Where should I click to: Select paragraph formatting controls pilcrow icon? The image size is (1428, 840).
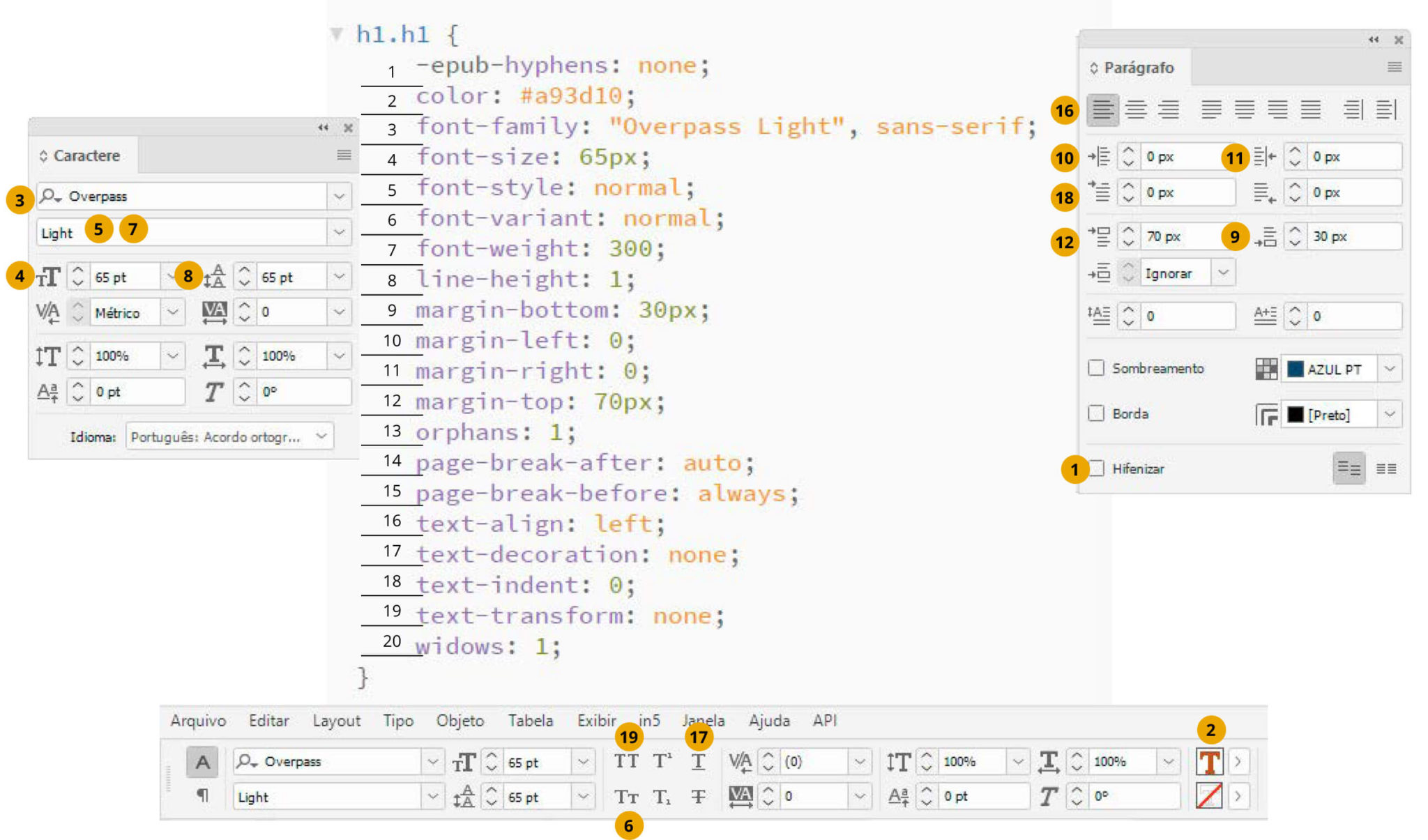click(x=202, y=795)
